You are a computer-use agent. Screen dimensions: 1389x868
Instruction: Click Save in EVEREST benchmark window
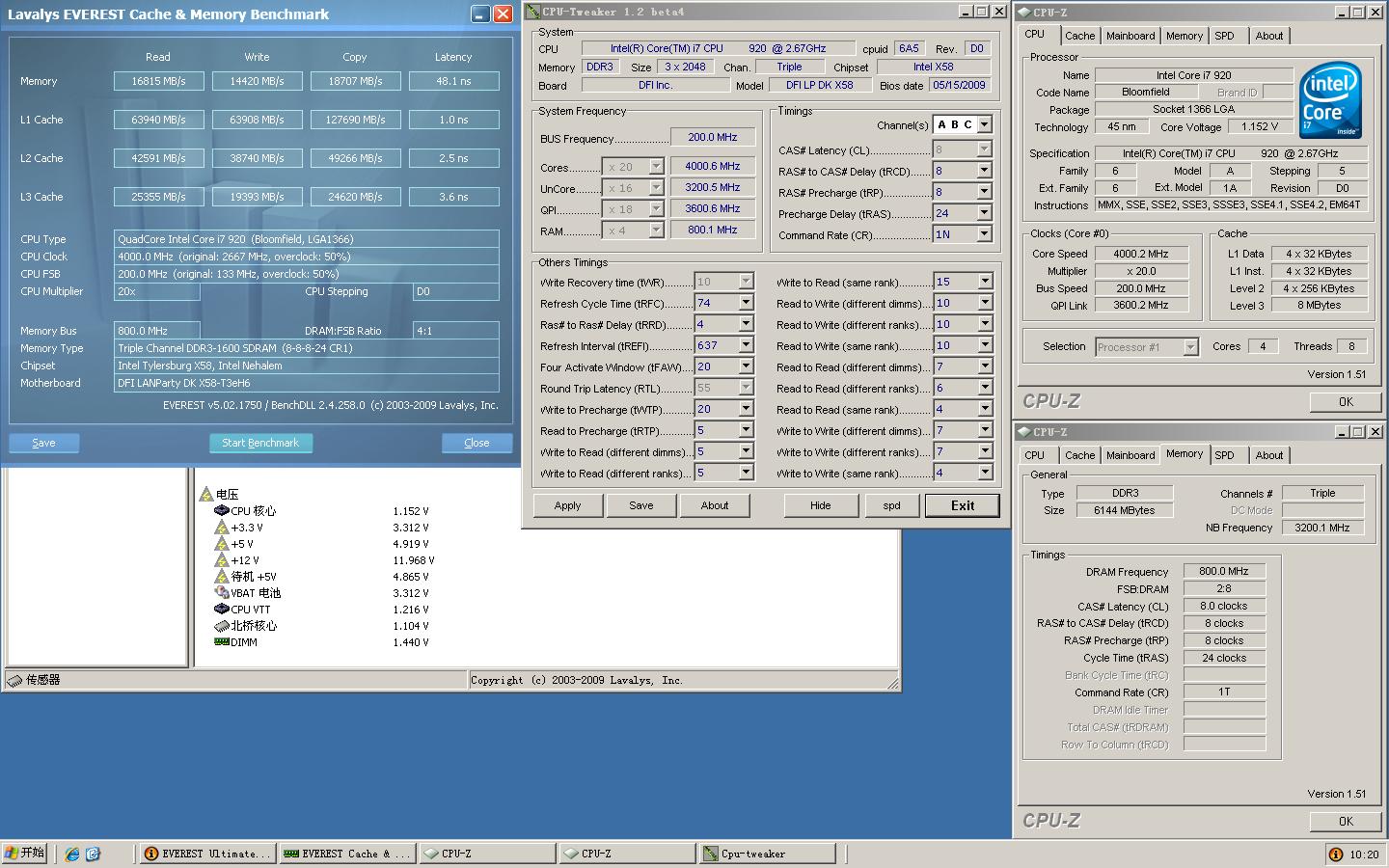(x=43, y=443)
